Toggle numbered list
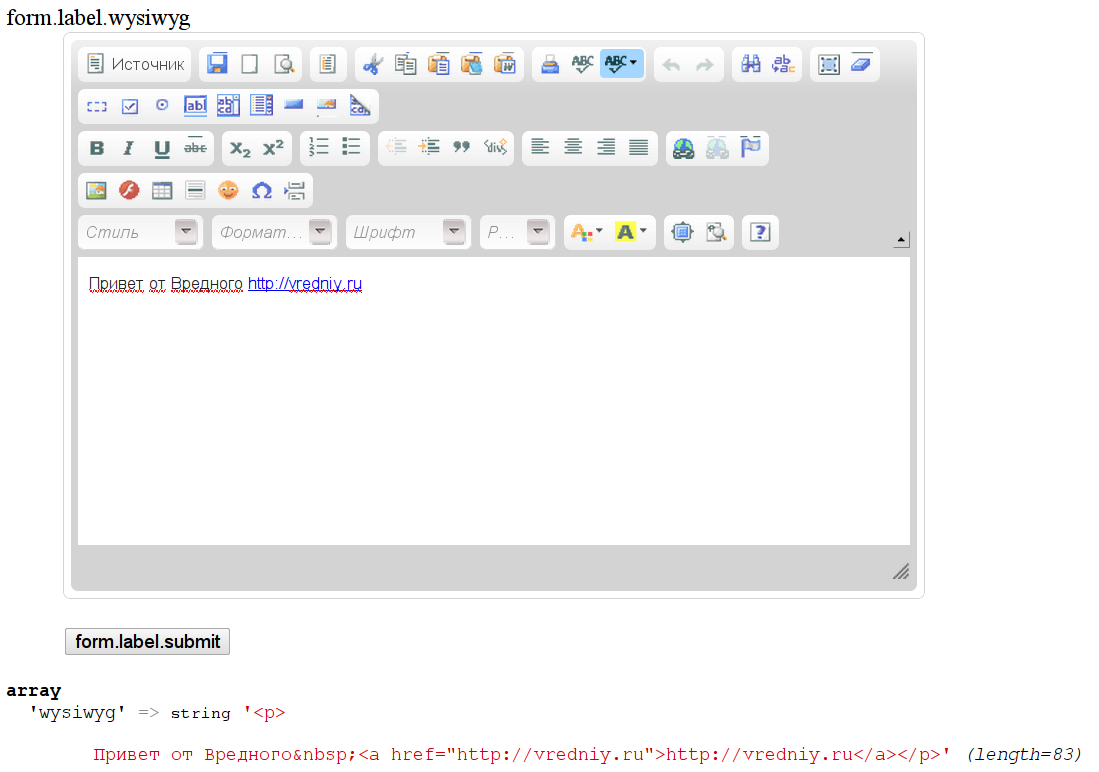The height and width of the screenshot is (772, 1099). click(319, 147)
